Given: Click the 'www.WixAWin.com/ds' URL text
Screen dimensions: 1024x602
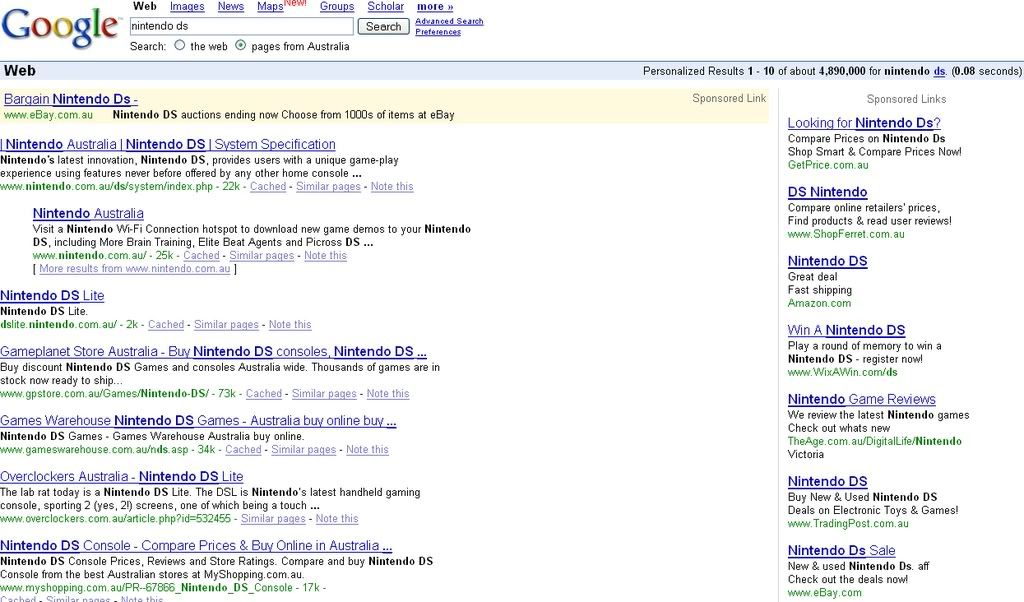Looking at the screenshot, I should click(x=842, y=372).
